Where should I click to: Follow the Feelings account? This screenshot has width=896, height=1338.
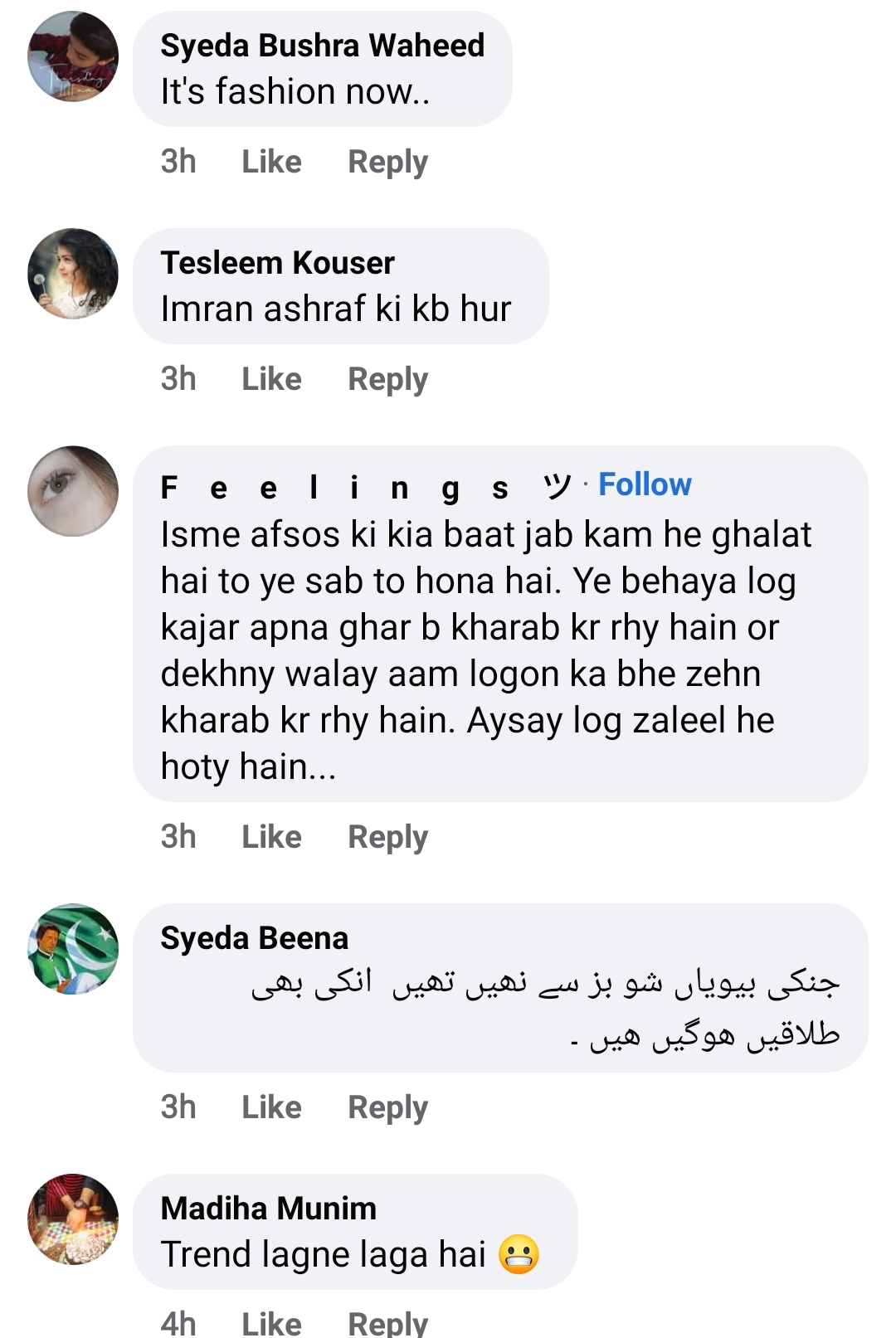click(x=645, y=484)
